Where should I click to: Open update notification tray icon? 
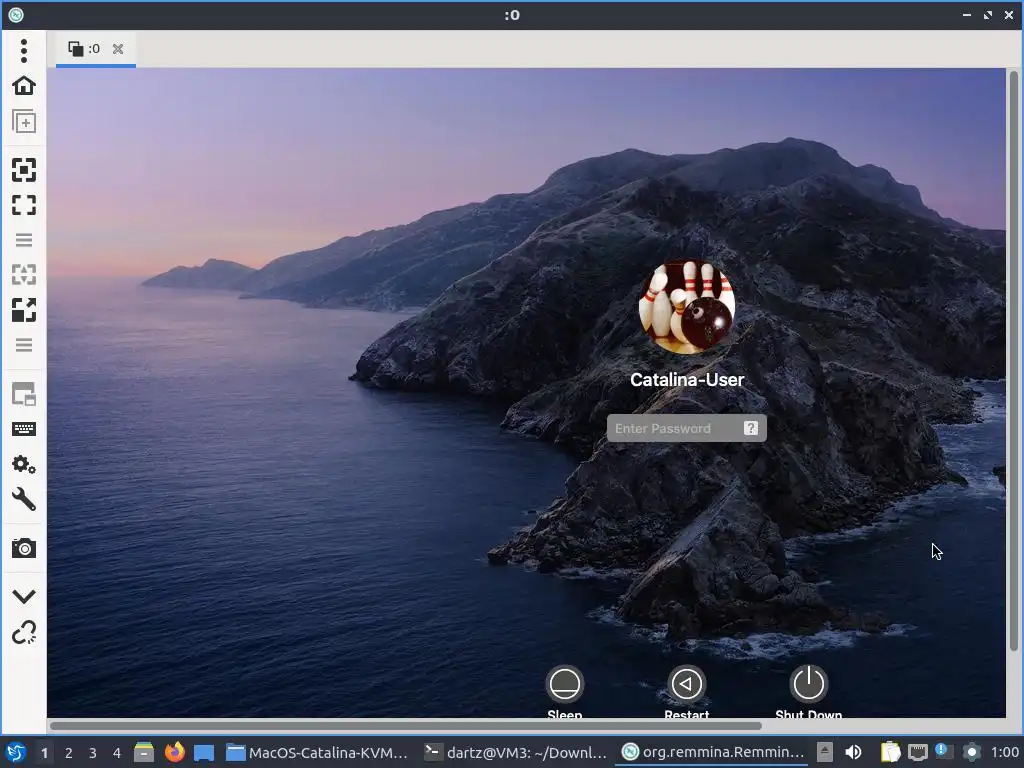point(944,752)
